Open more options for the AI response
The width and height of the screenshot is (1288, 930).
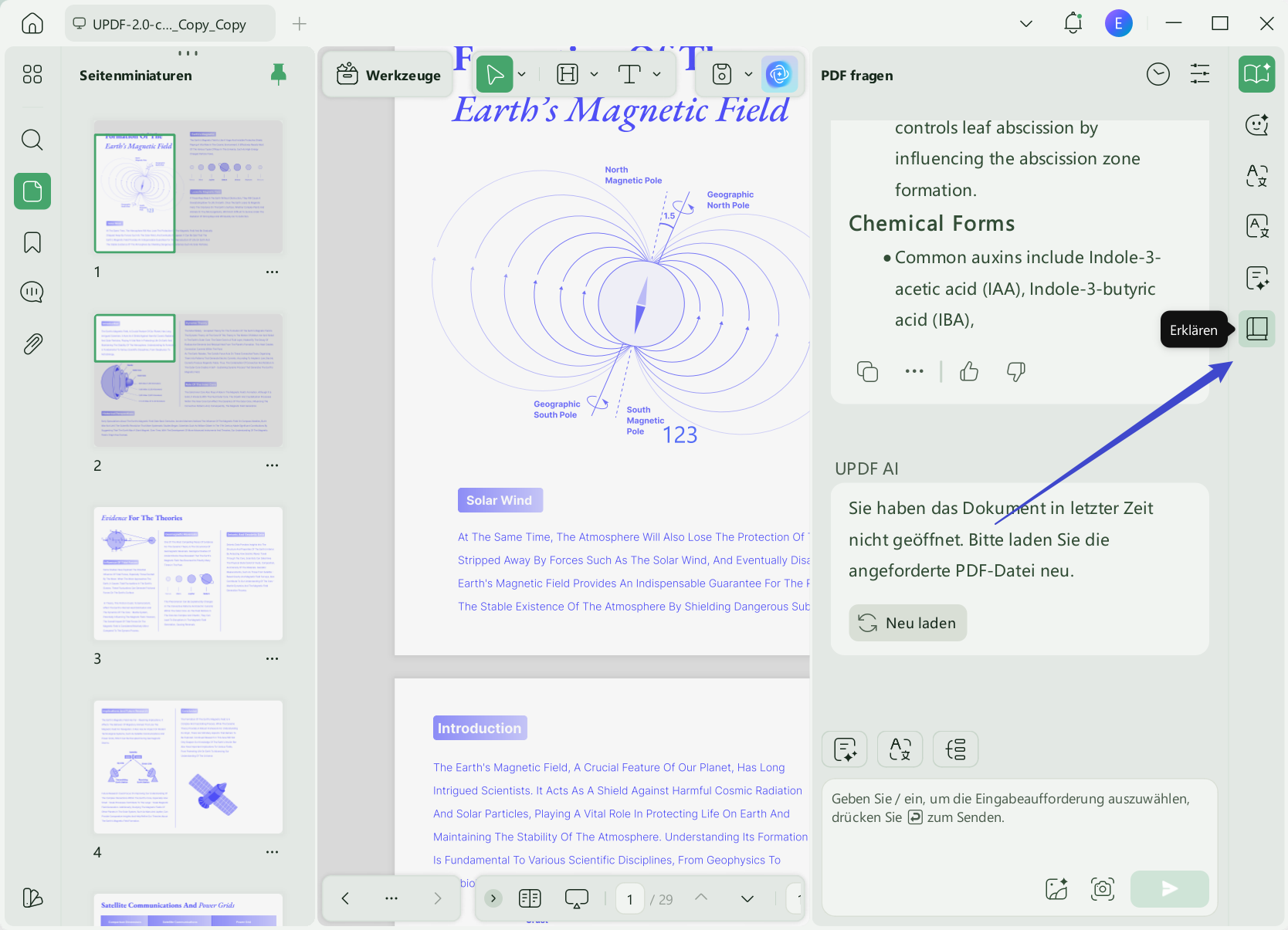914,371
